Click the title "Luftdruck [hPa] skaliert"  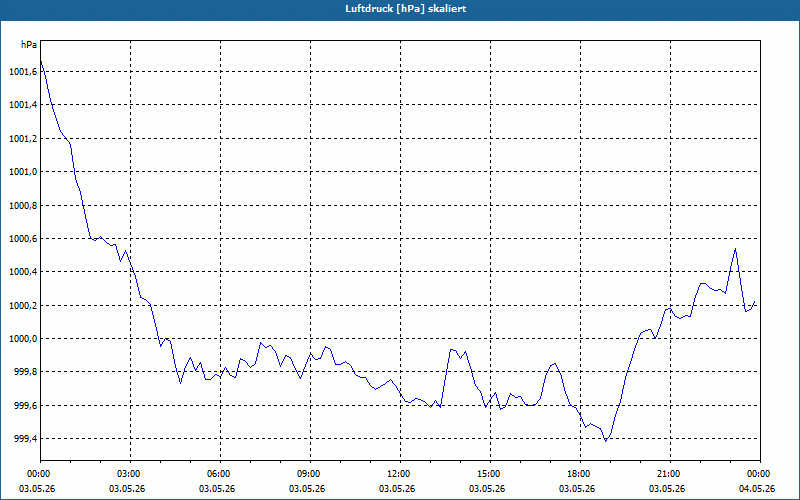tap(406, 9)
